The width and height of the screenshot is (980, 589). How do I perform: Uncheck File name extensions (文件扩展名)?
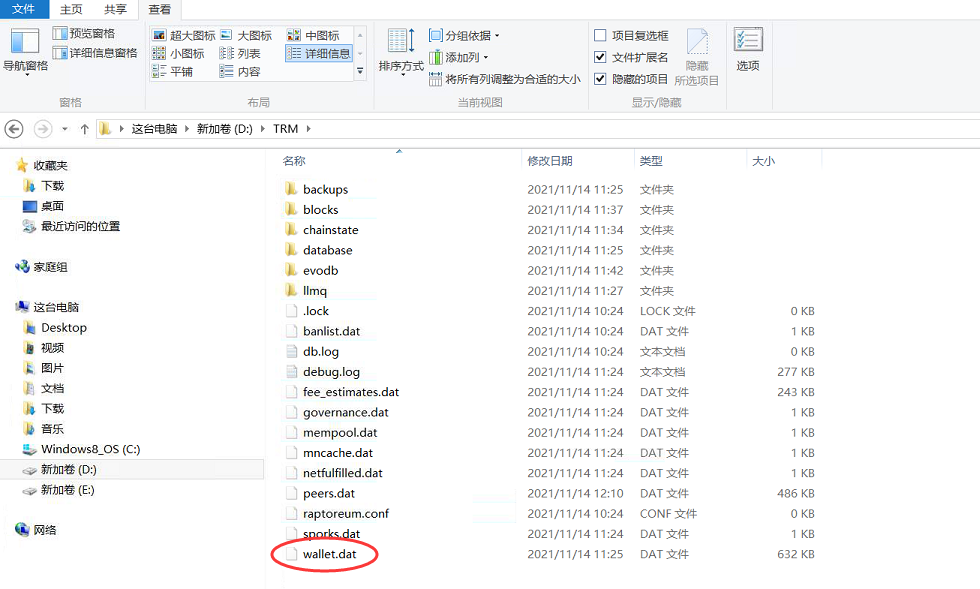pos(600,57)
